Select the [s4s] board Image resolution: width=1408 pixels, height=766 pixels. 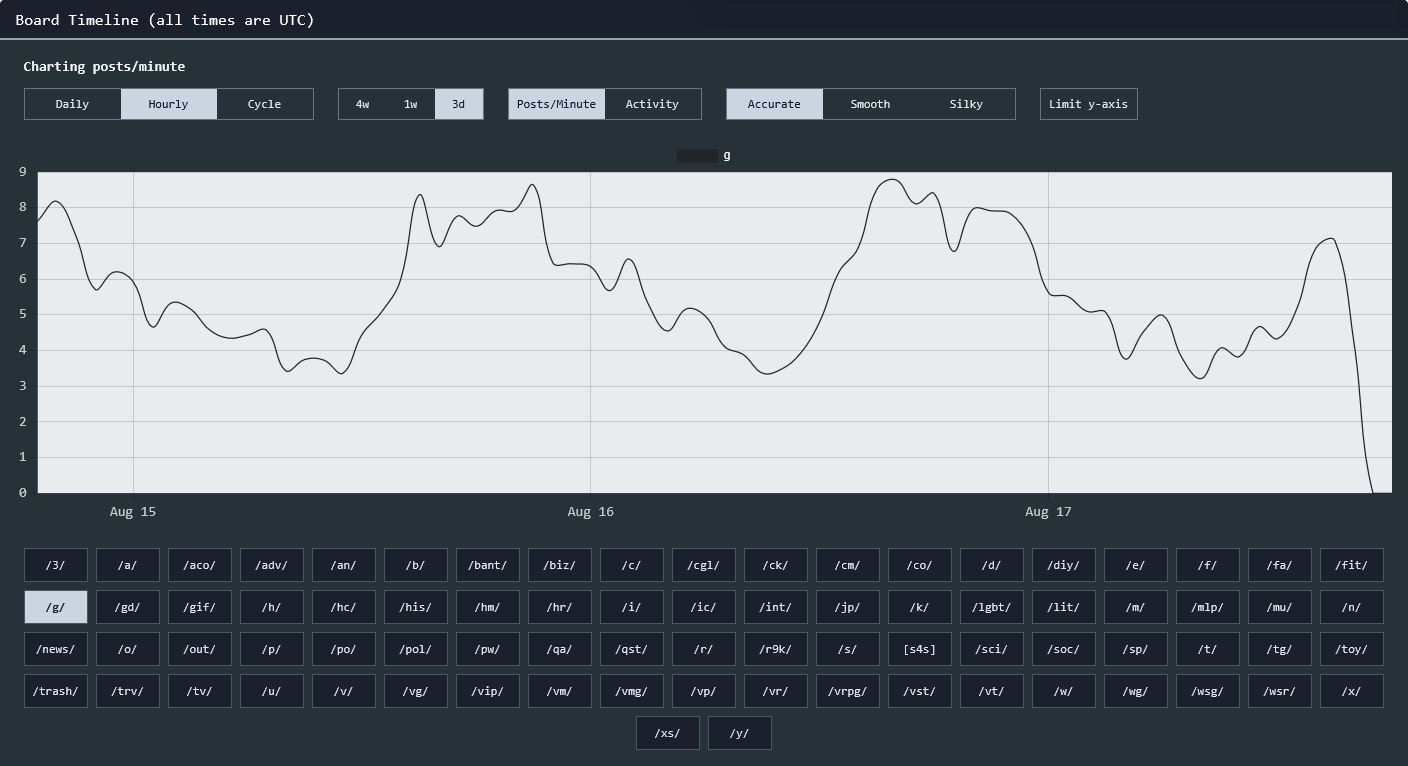920,649
